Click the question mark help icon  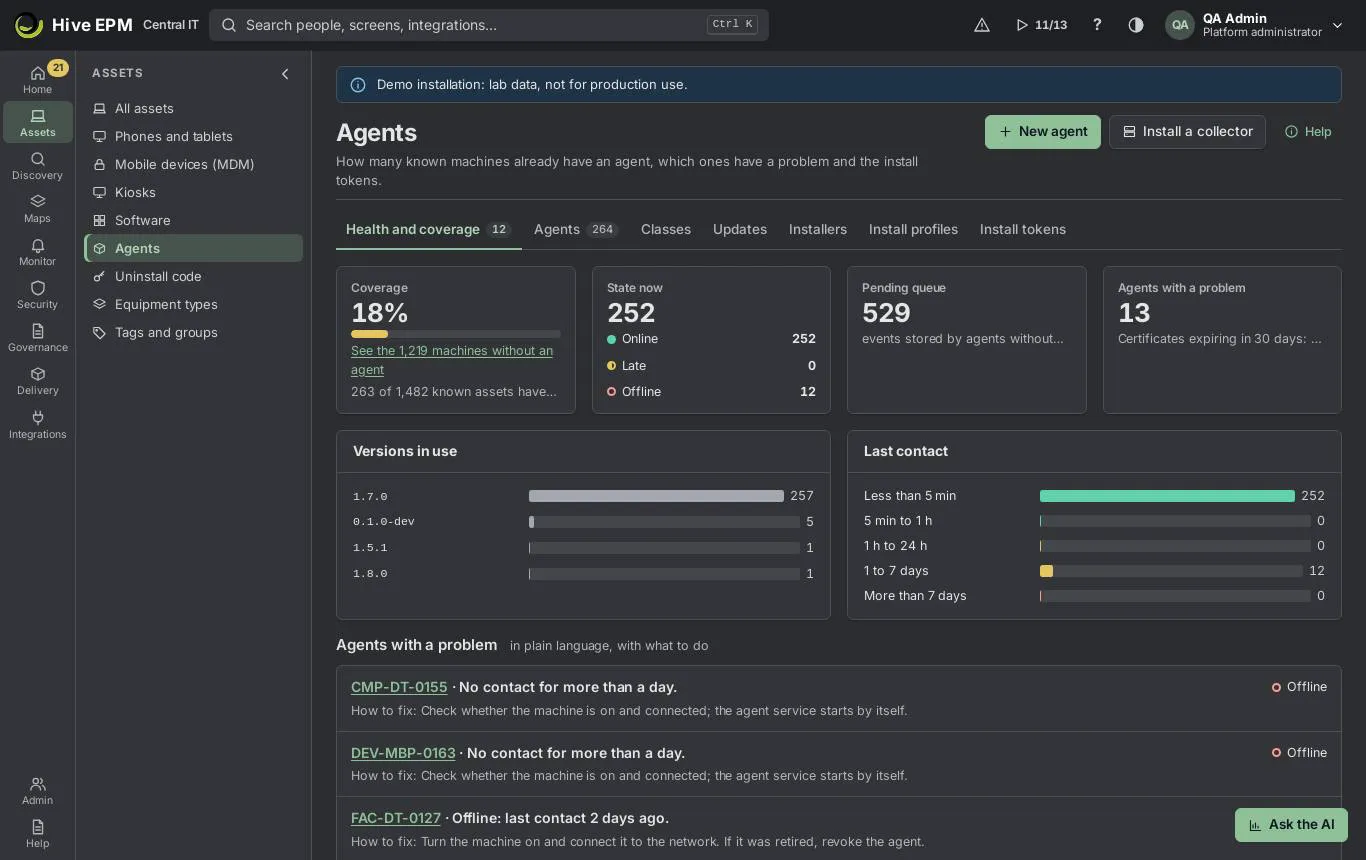coord(1097,25)
